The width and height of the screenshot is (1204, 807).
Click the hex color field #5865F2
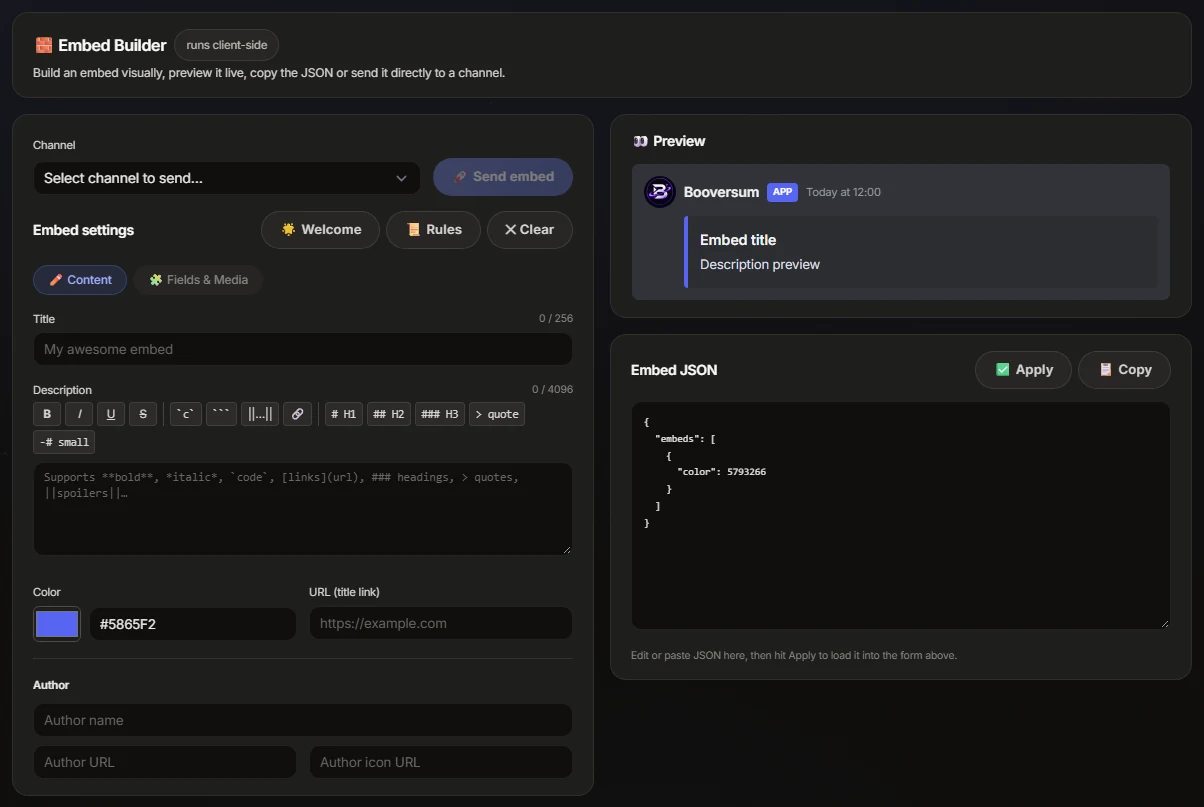pos(193,624)
